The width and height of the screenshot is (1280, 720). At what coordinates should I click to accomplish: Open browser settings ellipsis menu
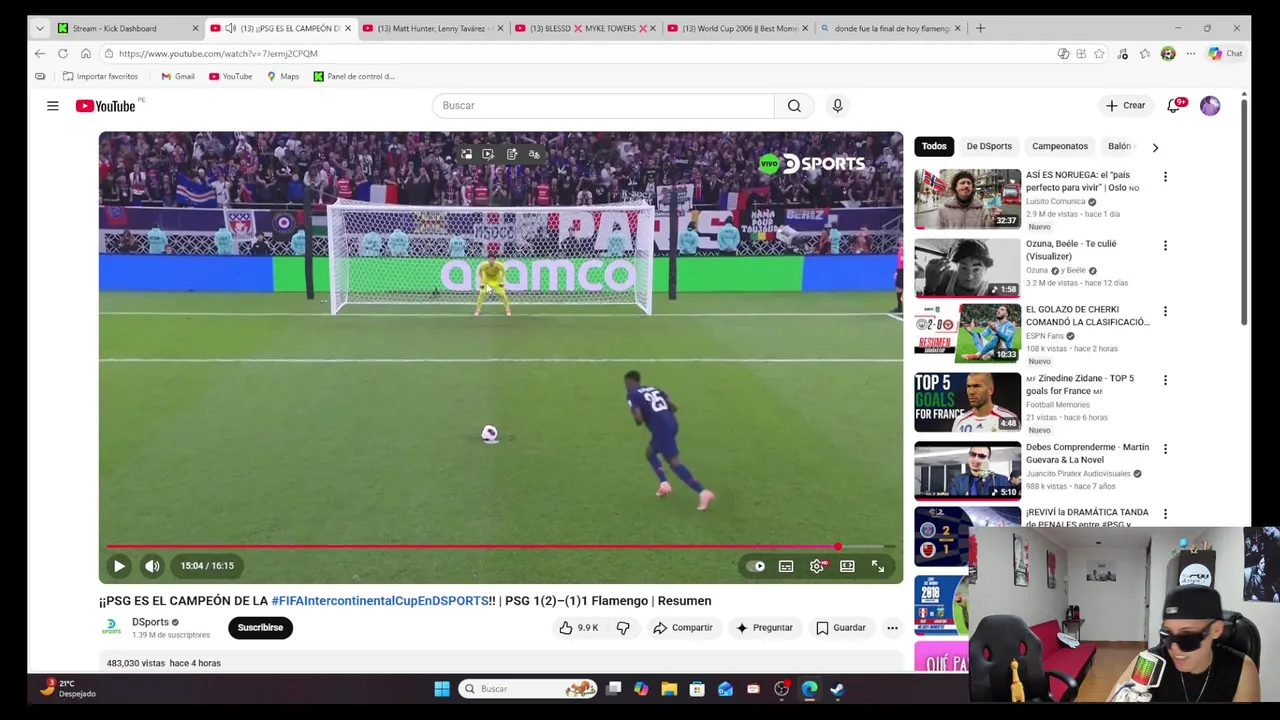click(1190, 54)
